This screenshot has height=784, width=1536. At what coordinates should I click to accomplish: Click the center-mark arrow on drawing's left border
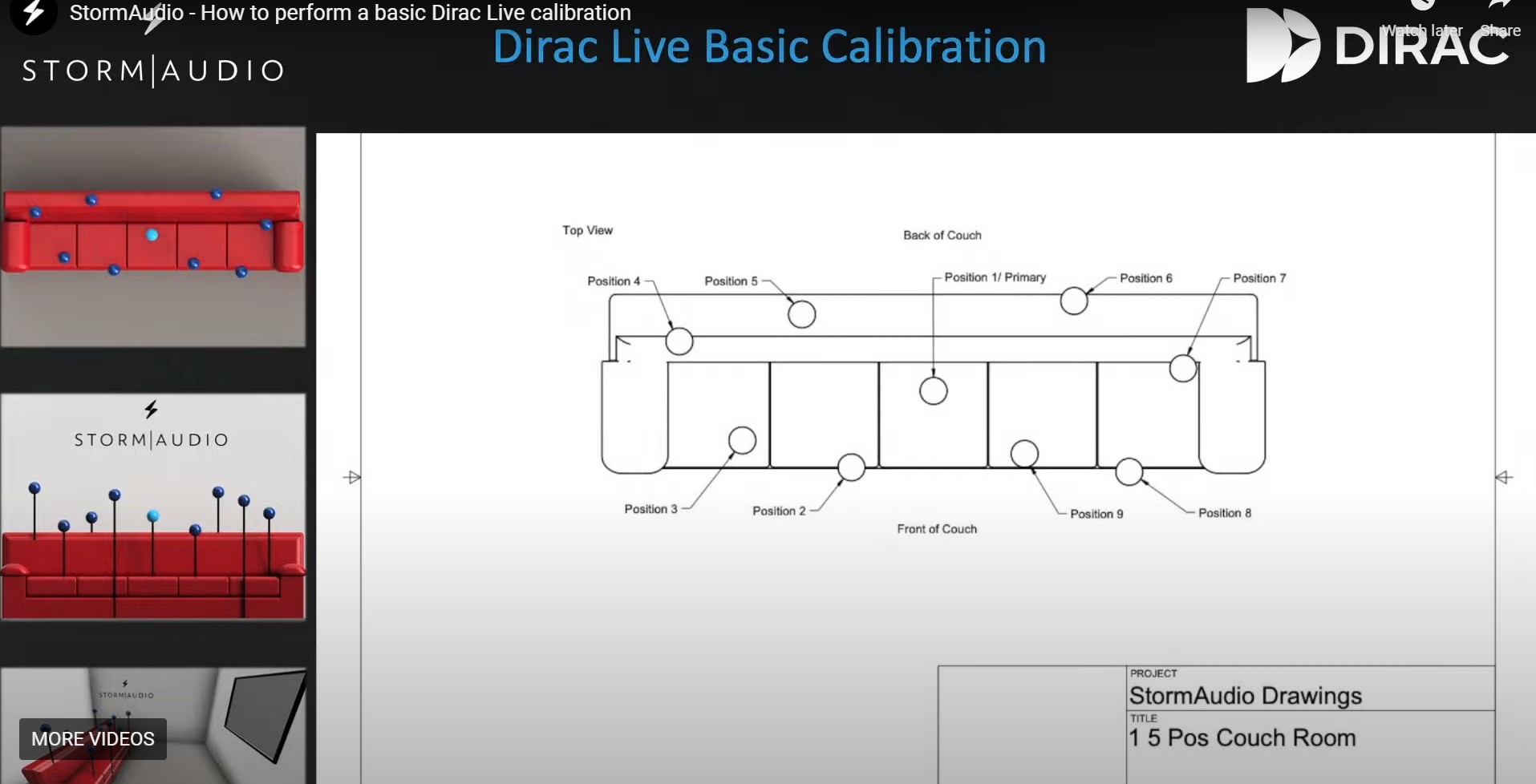352,478
